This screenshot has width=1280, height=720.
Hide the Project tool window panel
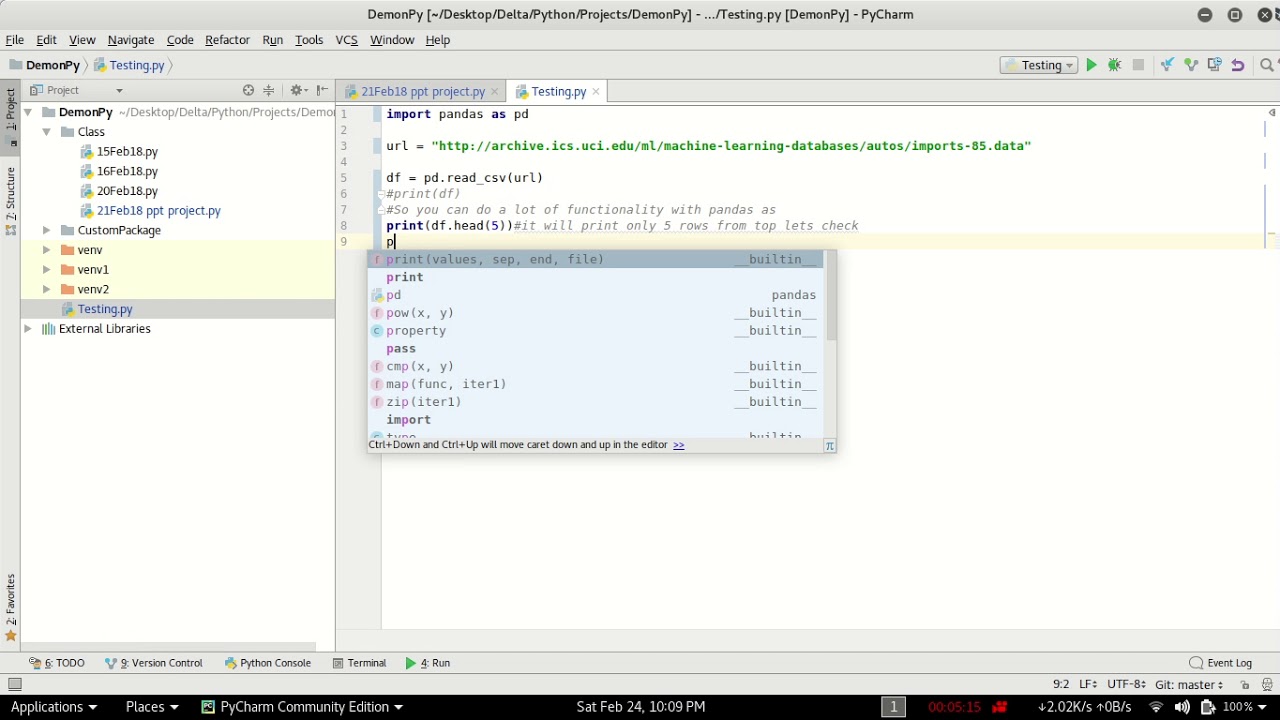point(322,90)
